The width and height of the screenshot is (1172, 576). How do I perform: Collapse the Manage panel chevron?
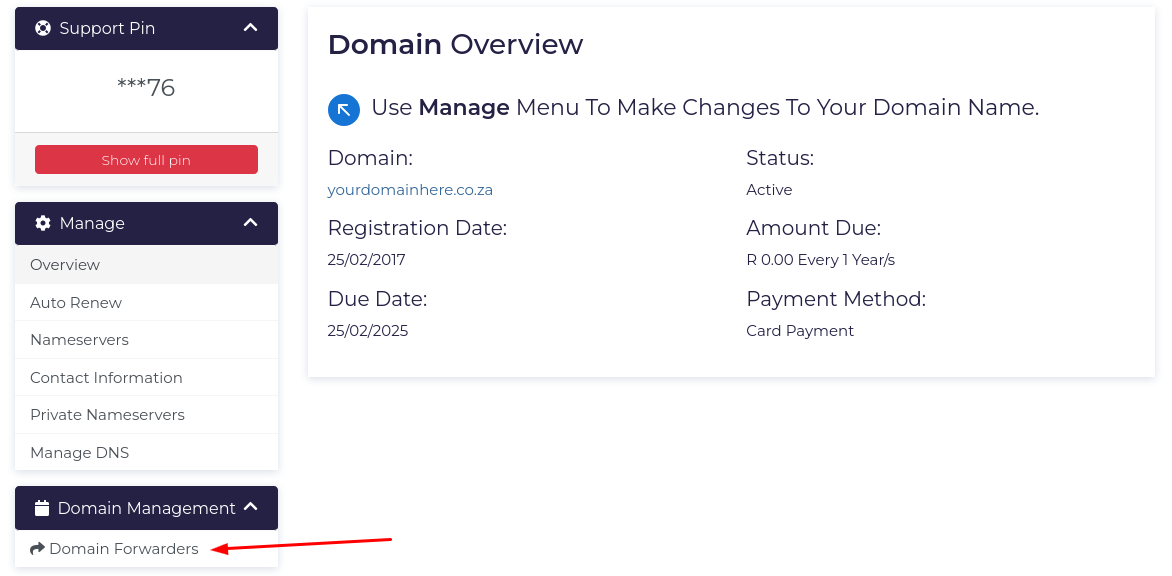click(x=251, y=223)
